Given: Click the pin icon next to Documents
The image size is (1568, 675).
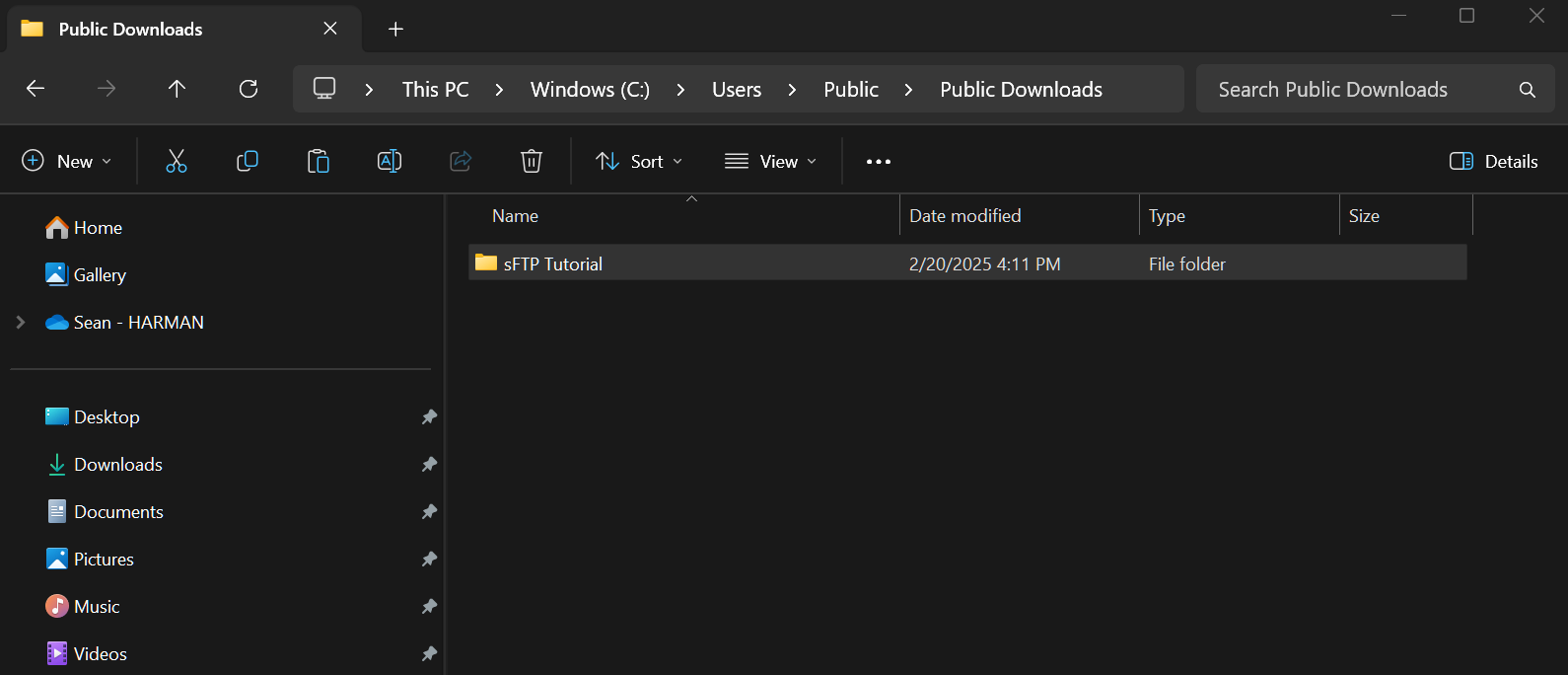Looking at the screenshot, I should 429,512.
